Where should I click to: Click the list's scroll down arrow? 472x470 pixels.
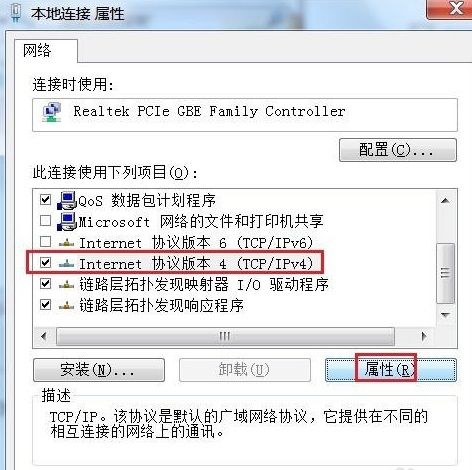pyautogui.click(x=445, y=315)
